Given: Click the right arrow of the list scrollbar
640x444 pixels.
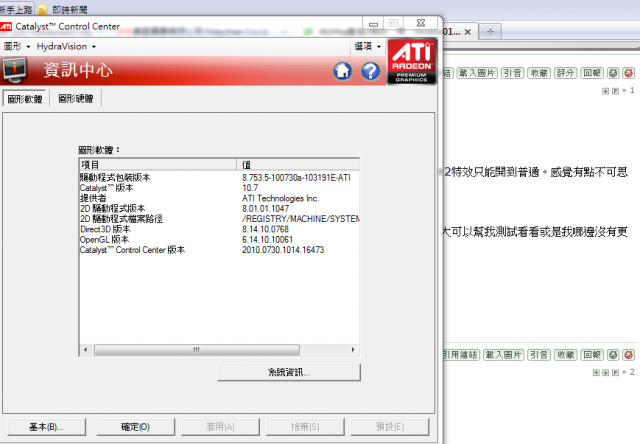Looking at the screenshot, I should [353, 350].
